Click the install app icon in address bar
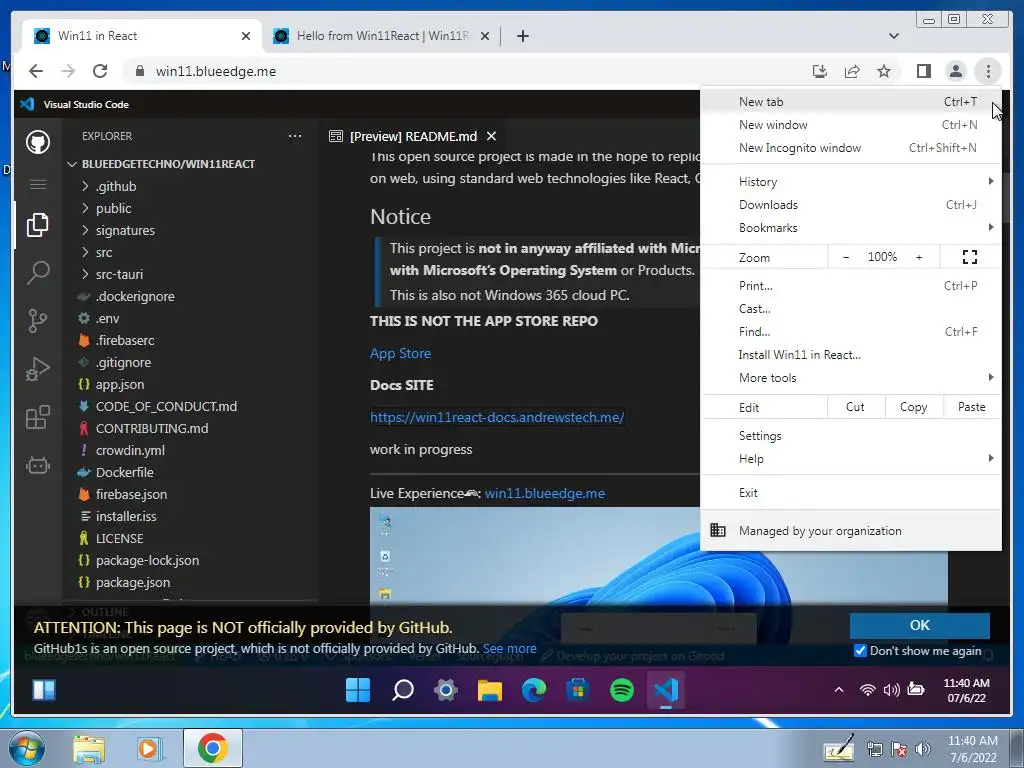The height and width of the screenshot is (768, 1024). 820,71
